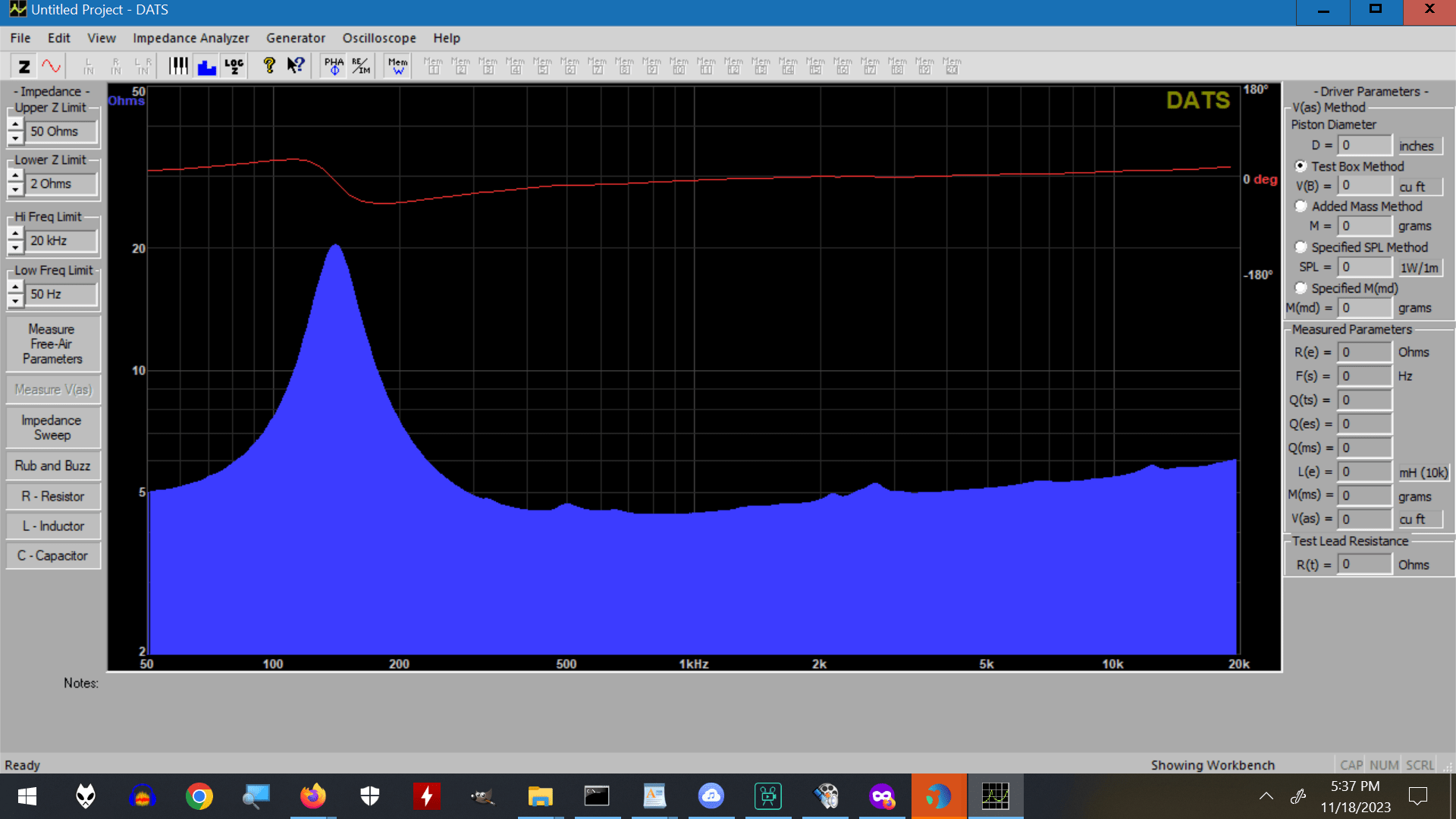
Task: Toggle the blue filled graph style icon
Action: [x=206, y=66]
